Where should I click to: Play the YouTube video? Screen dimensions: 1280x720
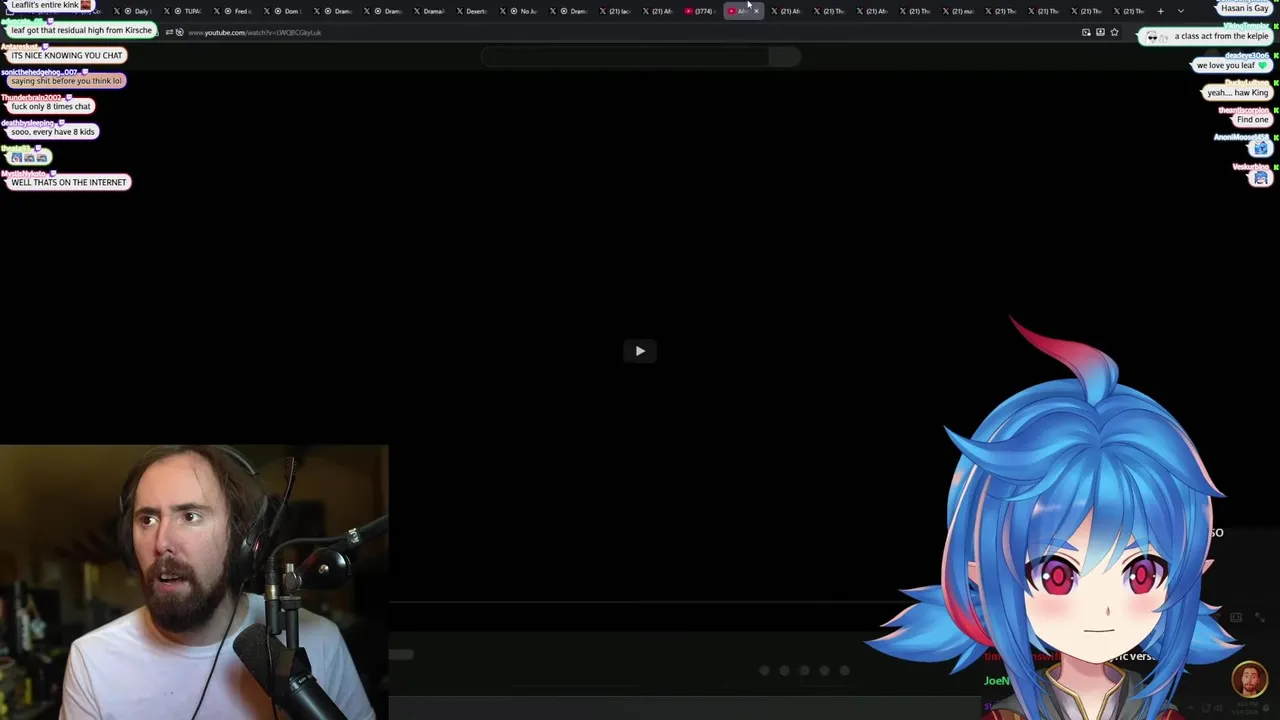(640, 351)
